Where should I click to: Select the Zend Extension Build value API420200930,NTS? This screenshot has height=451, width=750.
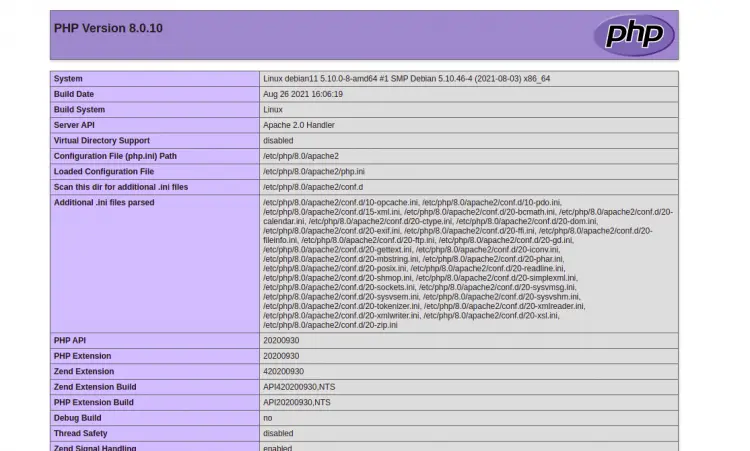pyautogui.click(x=298, y=387)
